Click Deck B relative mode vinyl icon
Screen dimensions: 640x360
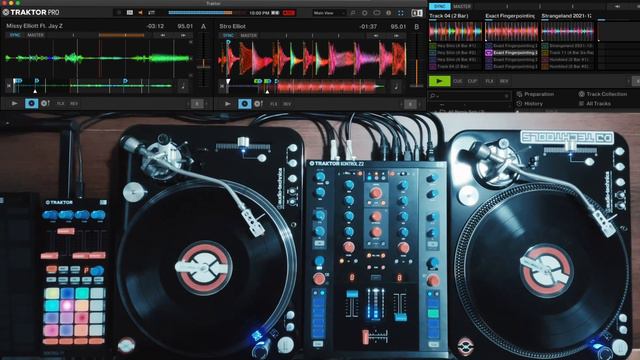(x=258, y=104)
